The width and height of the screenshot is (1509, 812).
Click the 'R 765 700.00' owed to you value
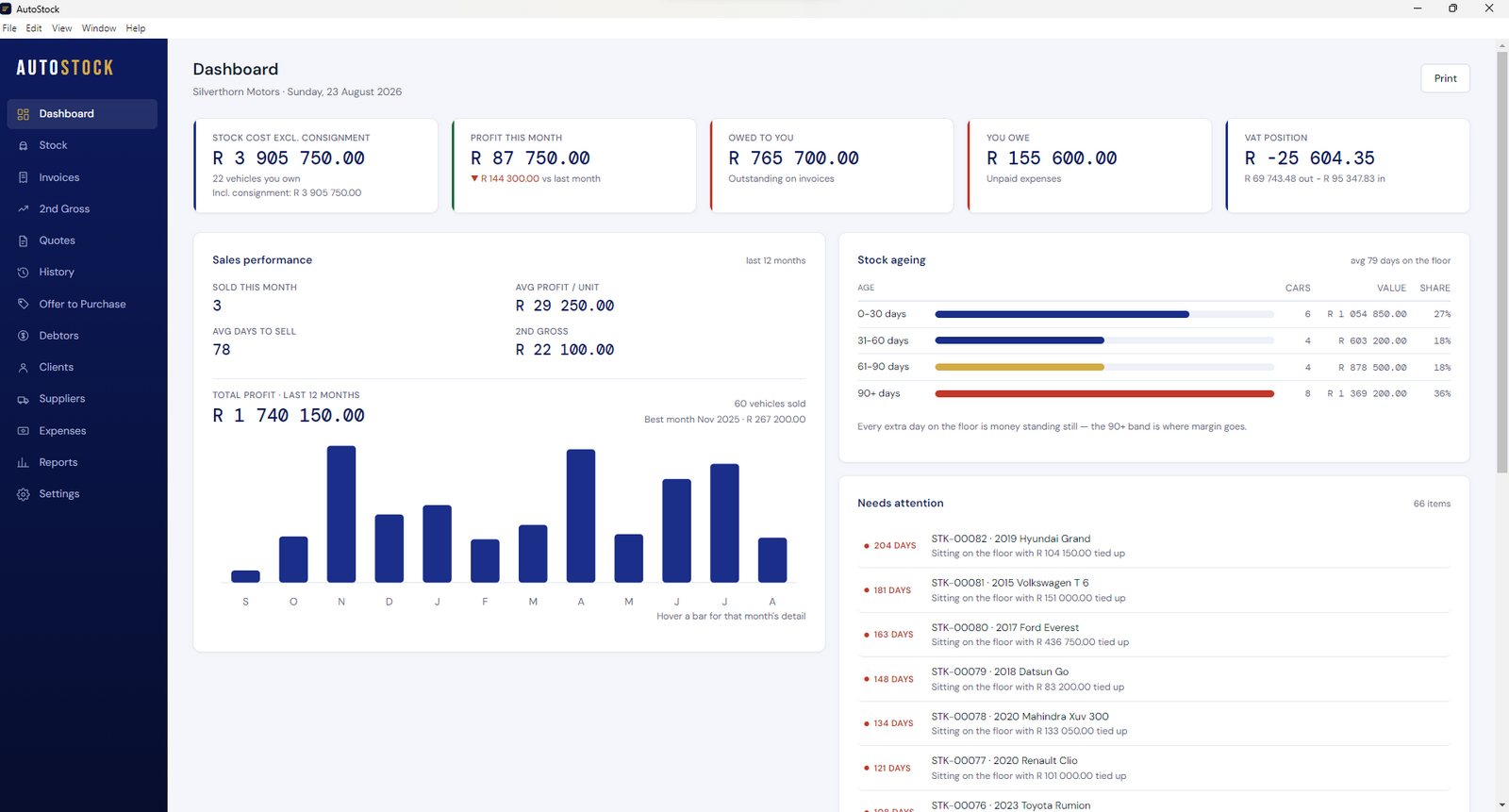tap(793, 158)
